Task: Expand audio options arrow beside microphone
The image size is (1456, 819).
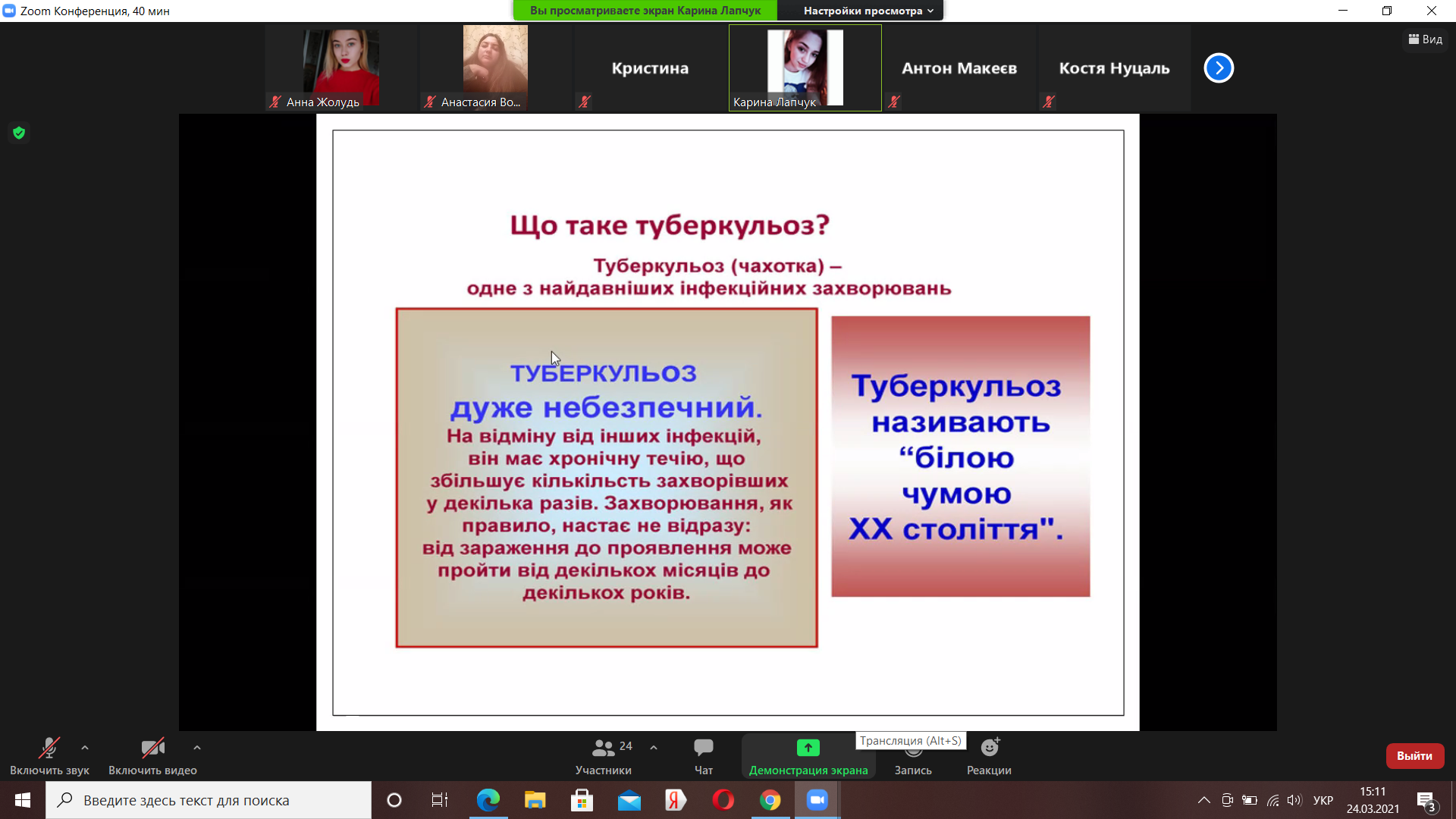Action: [85, 748]
